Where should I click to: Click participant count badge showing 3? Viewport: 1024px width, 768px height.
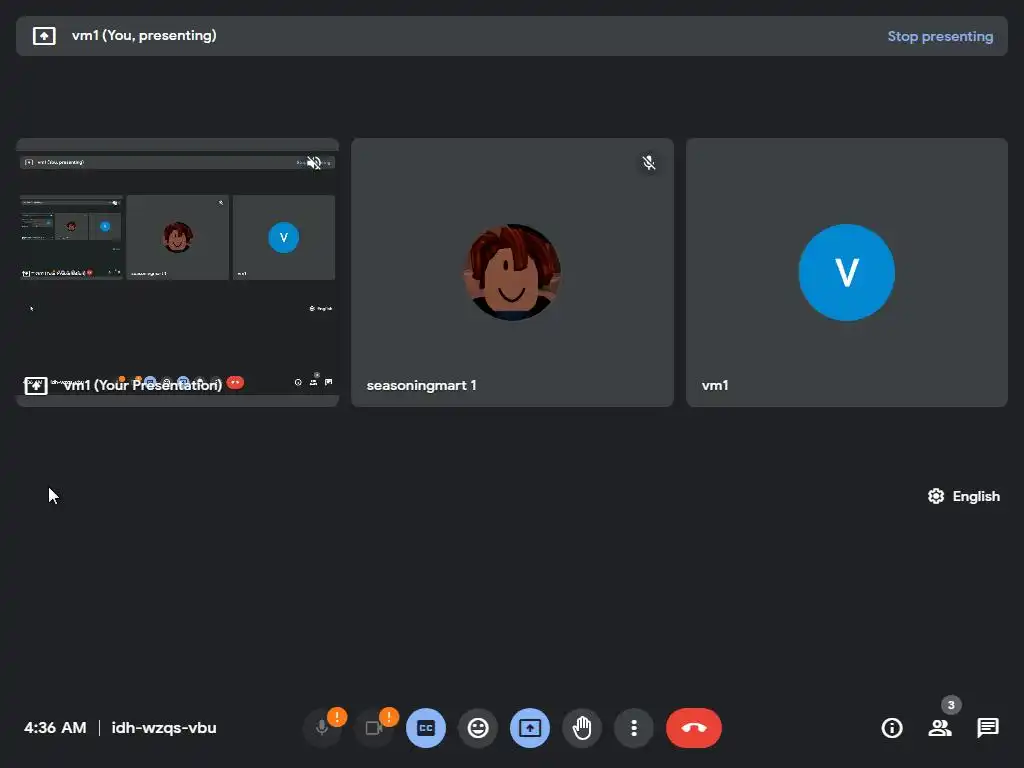point(951,705)
